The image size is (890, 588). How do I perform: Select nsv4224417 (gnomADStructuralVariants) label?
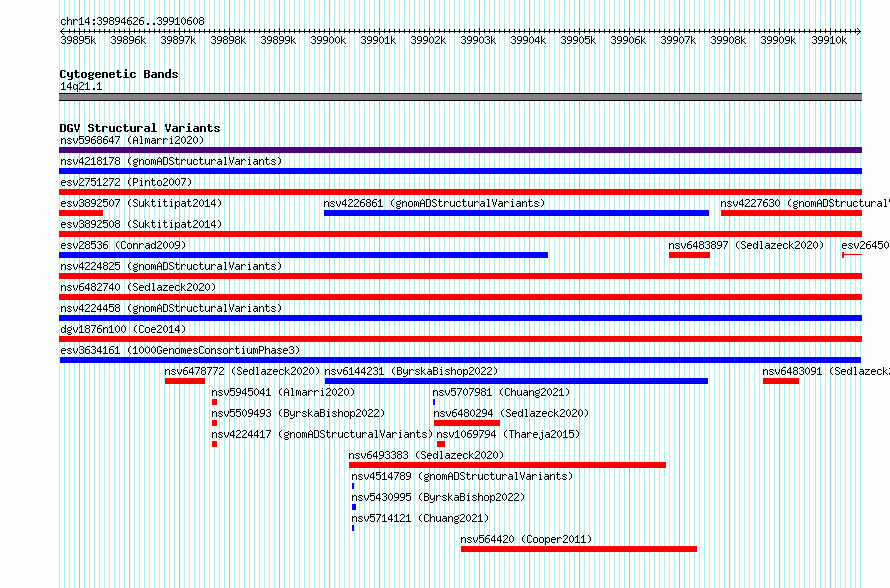pyautogui.click(x=322, y=434)
